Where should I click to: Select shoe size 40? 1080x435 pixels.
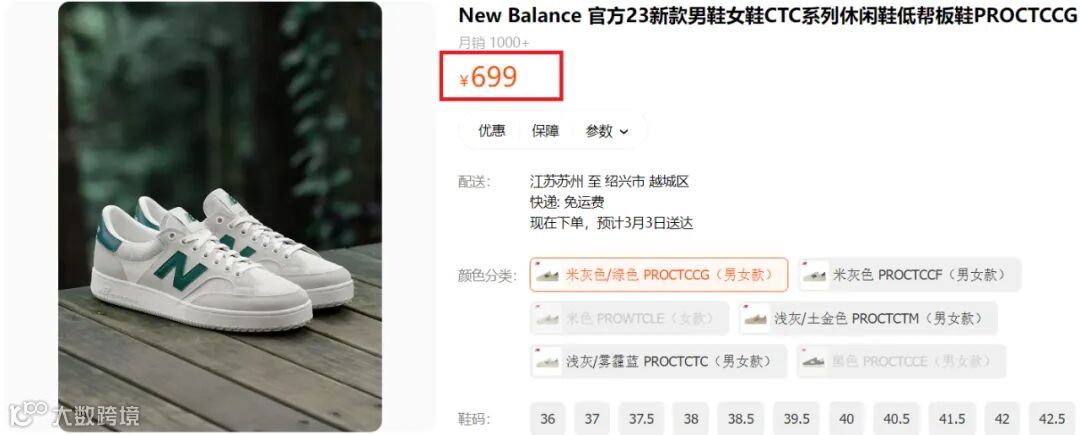click(847, 418)
